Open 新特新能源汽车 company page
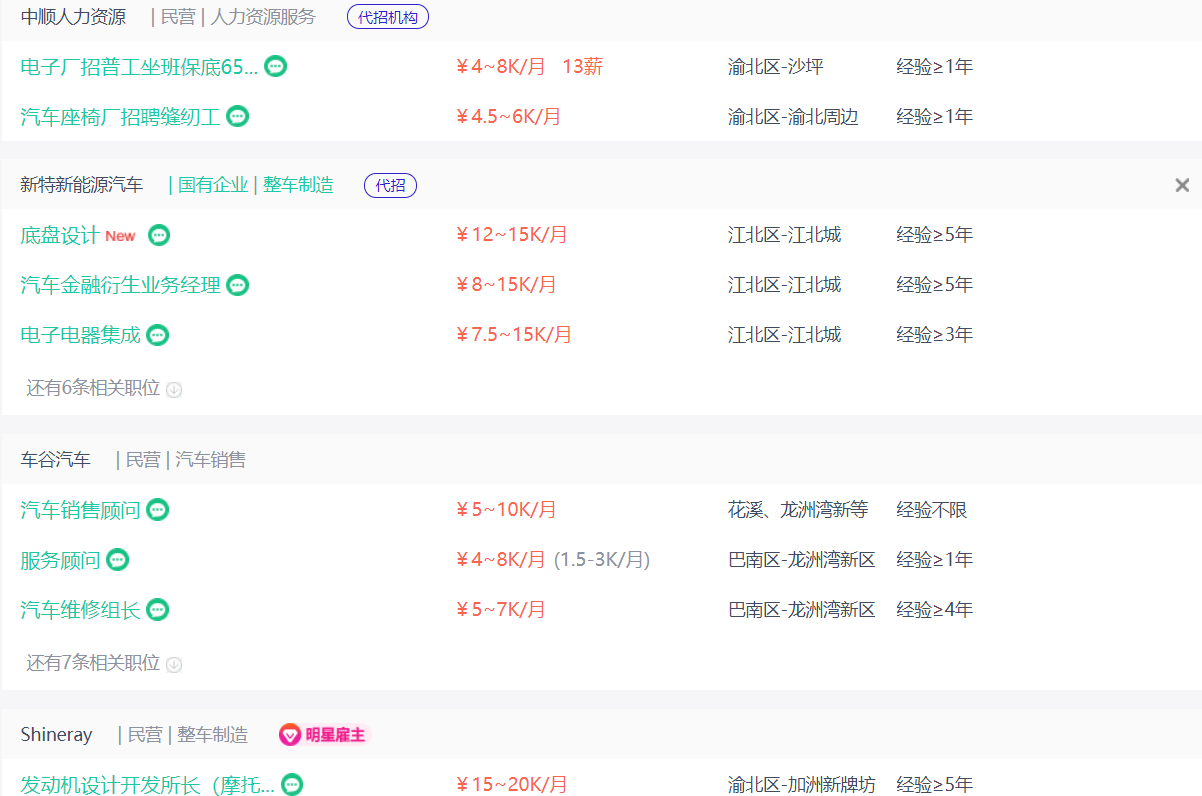The height and width of the screenshot is (796, 1202). [82, 185]
